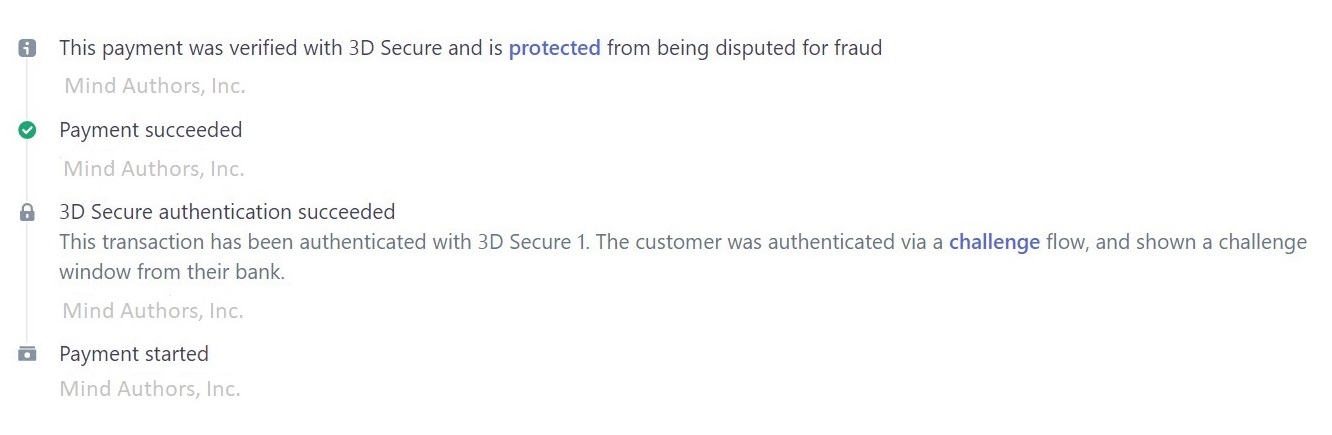
Task: Click Mind Authors, Inc. below the challenge description
Action: (153, 311)
